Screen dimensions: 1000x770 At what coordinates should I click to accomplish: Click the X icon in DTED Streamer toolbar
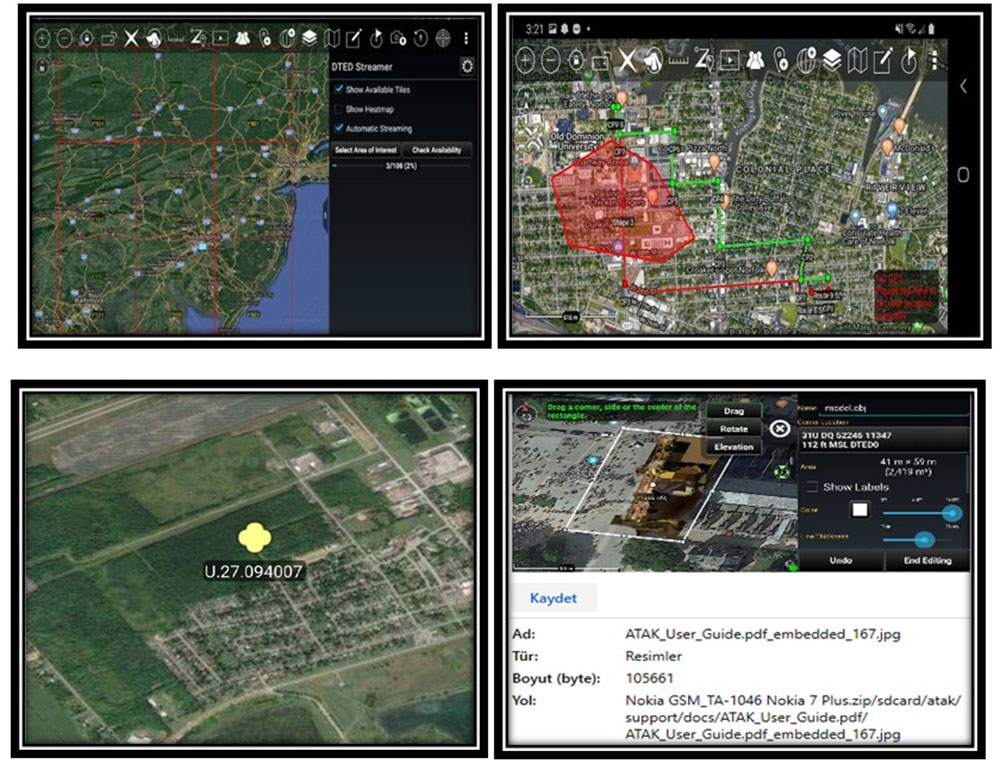pyautogui.click(x=131, y=38)
